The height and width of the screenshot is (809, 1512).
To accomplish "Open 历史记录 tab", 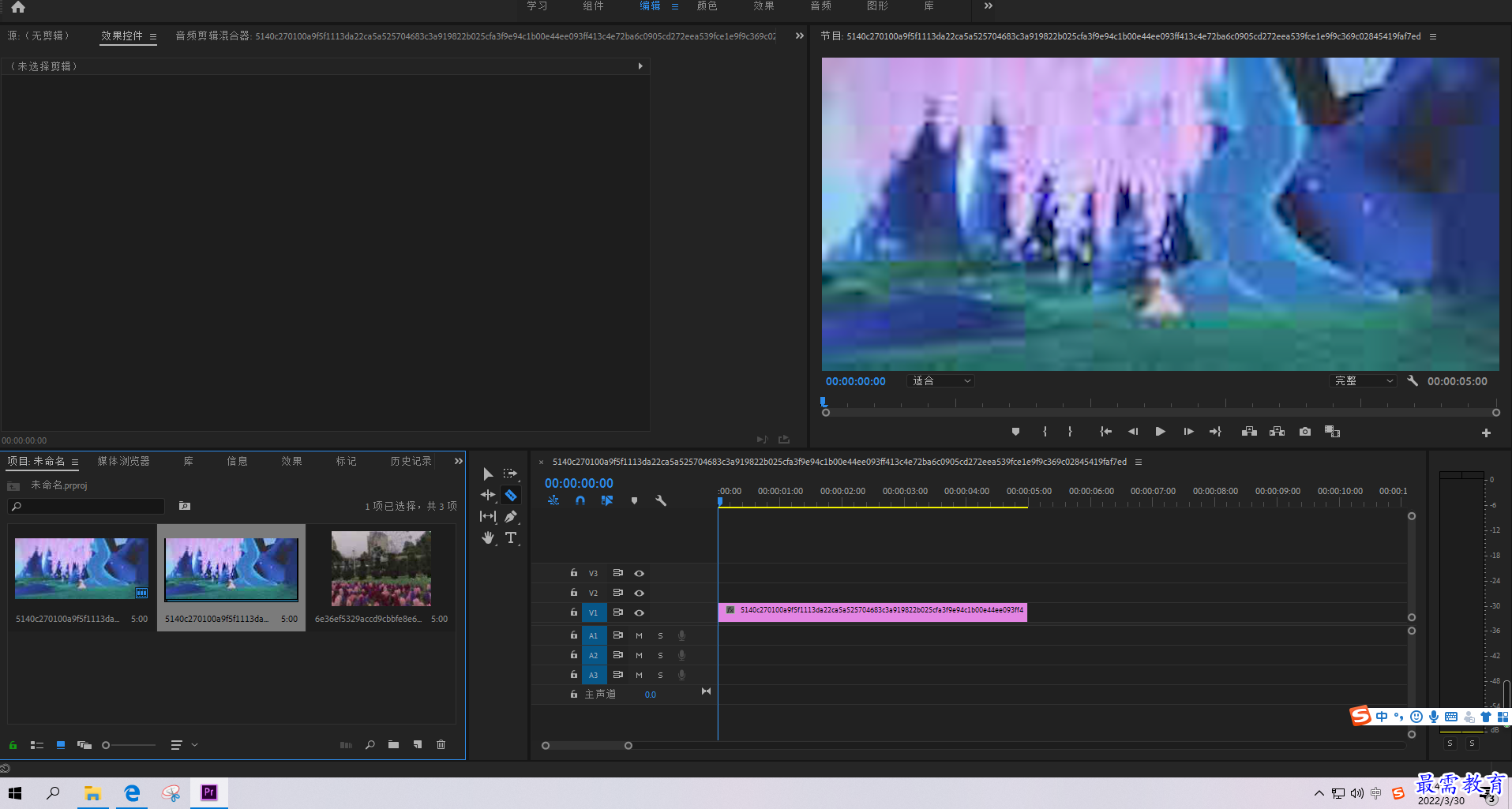I will point(411,461).
